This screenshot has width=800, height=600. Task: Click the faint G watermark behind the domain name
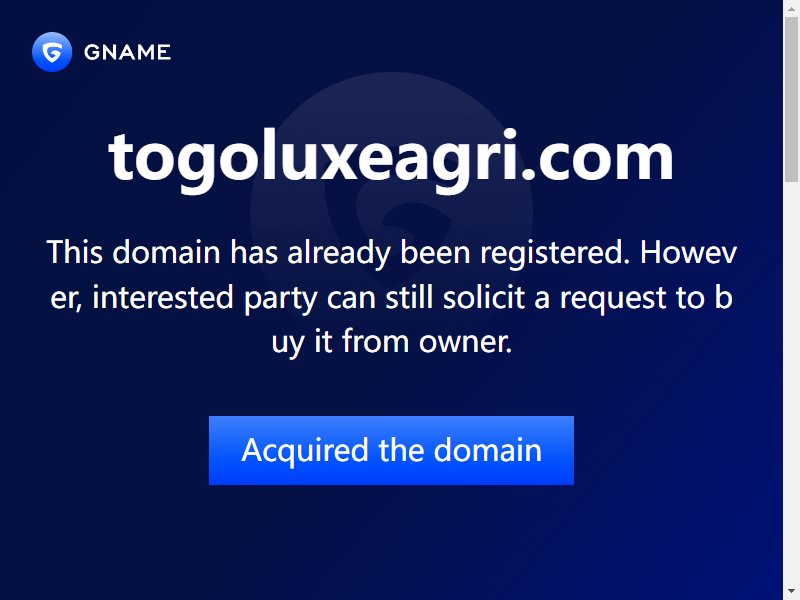[x=391, y=214]
